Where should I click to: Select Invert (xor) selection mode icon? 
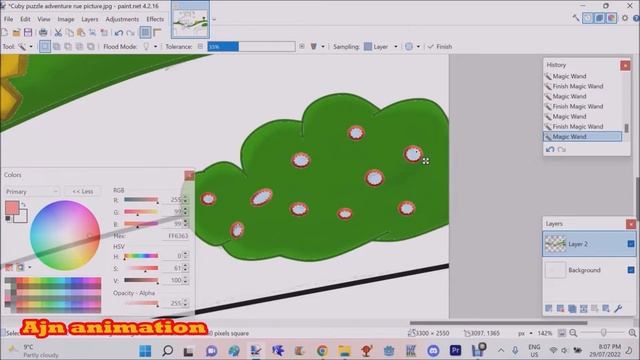click(91, 47)
